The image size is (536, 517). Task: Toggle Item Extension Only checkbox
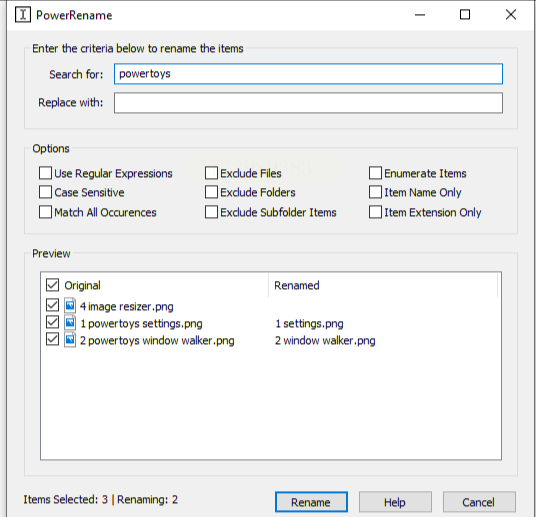(375, 212)
